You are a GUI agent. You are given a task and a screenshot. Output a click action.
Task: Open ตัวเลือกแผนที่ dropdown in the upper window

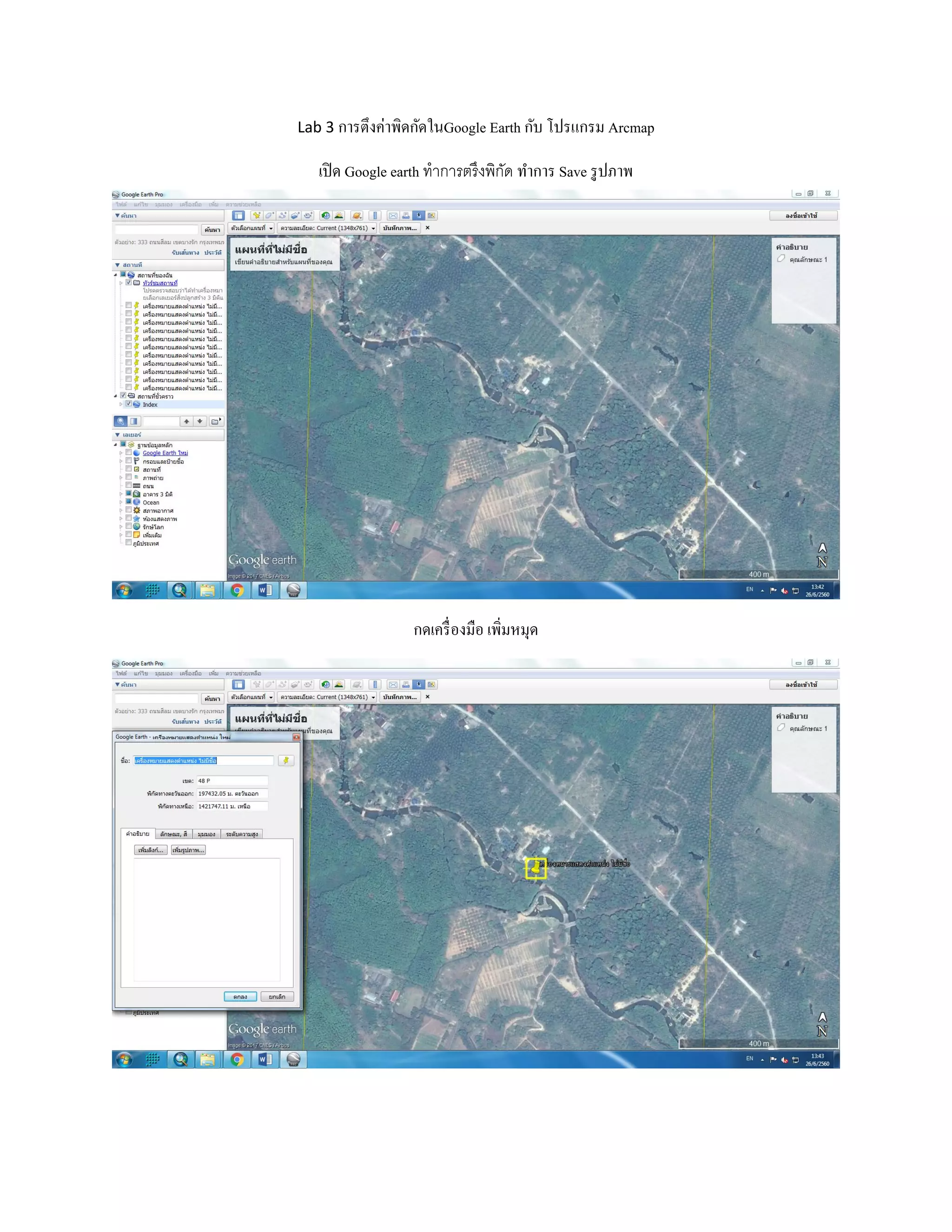[251, 228]
